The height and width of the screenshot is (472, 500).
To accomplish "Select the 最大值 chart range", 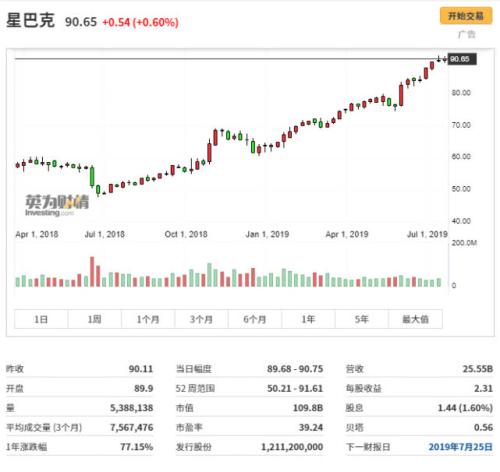I will pos(415,319).
